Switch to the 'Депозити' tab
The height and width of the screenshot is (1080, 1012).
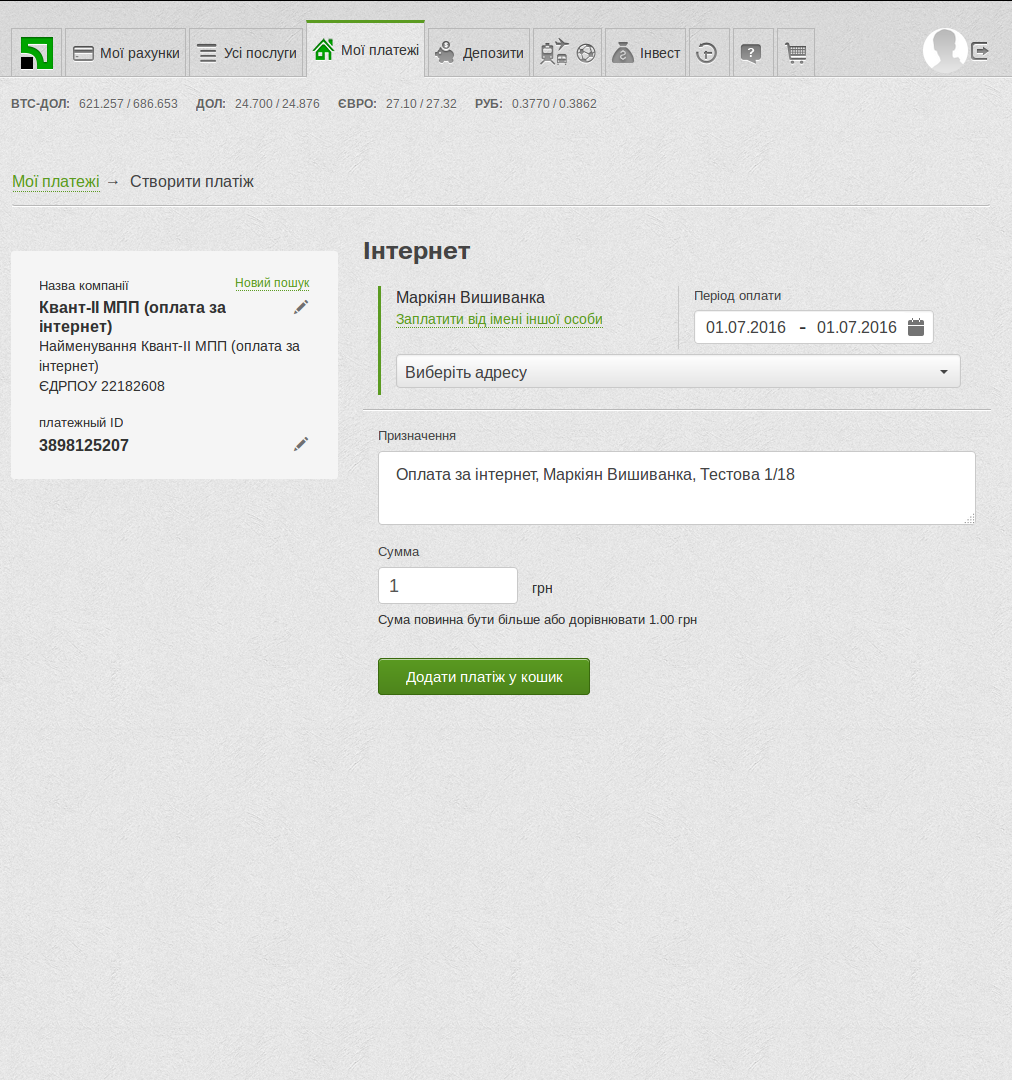[x=479, y=53]
